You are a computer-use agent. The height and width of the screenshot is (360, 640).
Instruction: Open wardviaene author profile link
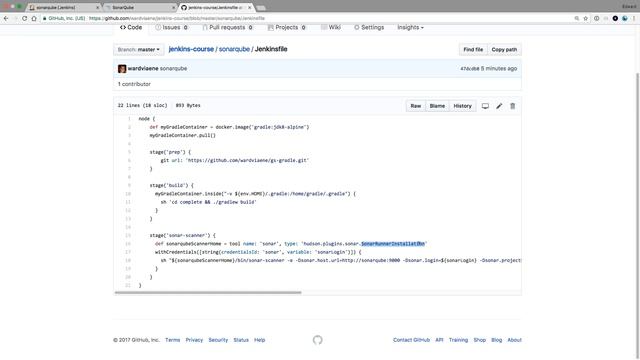143,69
